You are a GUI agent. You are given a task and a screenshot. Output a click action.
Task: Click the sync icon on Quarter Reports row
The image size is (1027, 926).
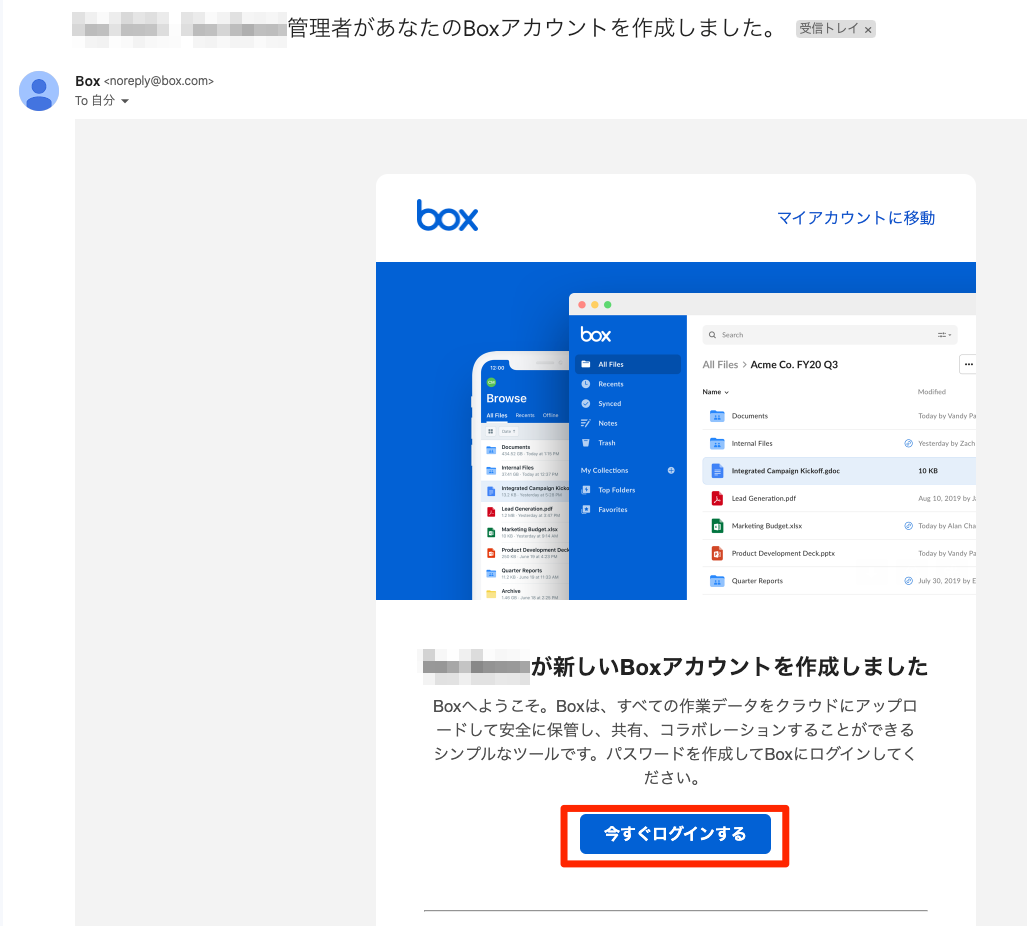[908, 581]
